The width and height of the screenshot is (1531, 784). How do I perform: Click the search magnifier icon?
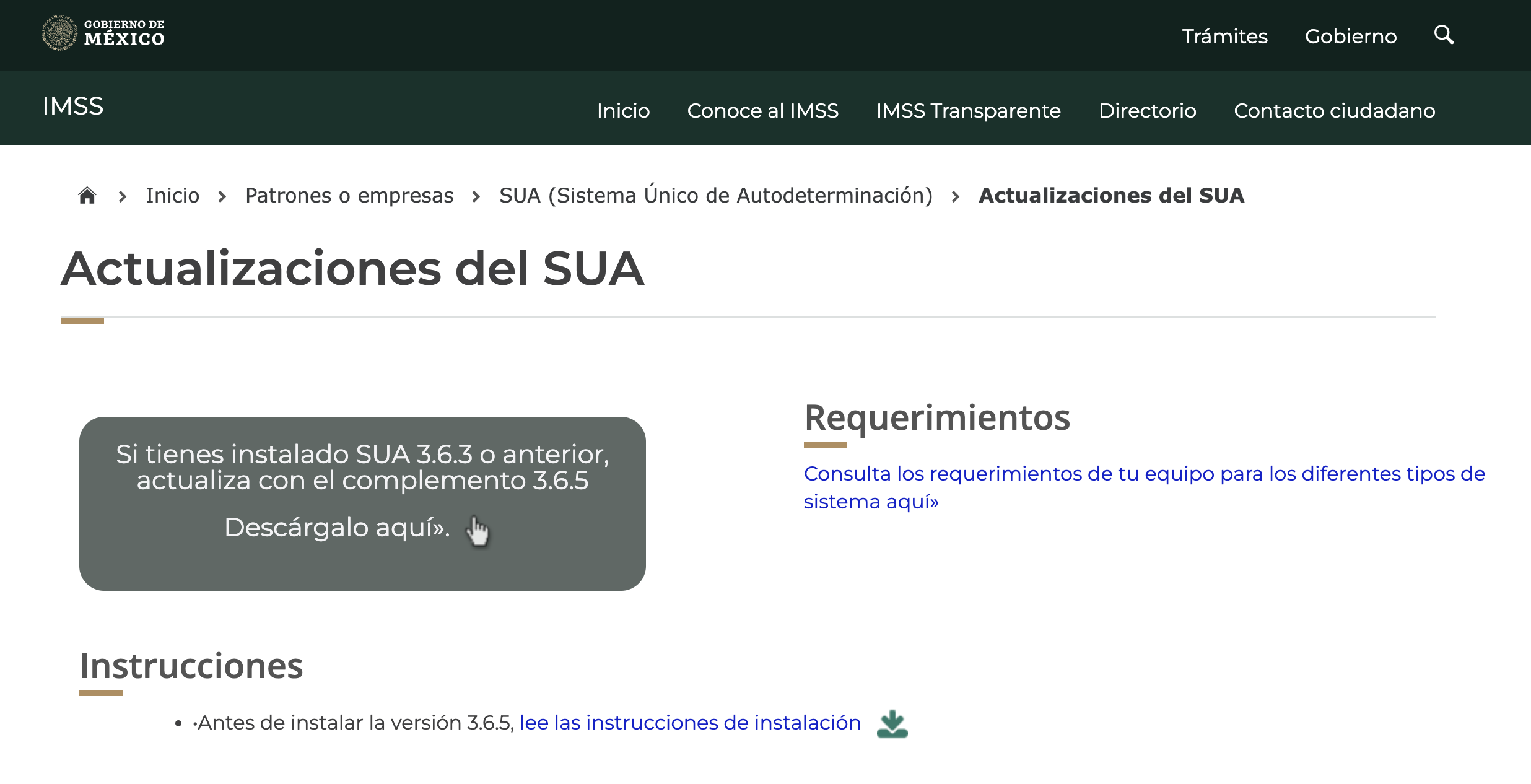(1443, 35)
